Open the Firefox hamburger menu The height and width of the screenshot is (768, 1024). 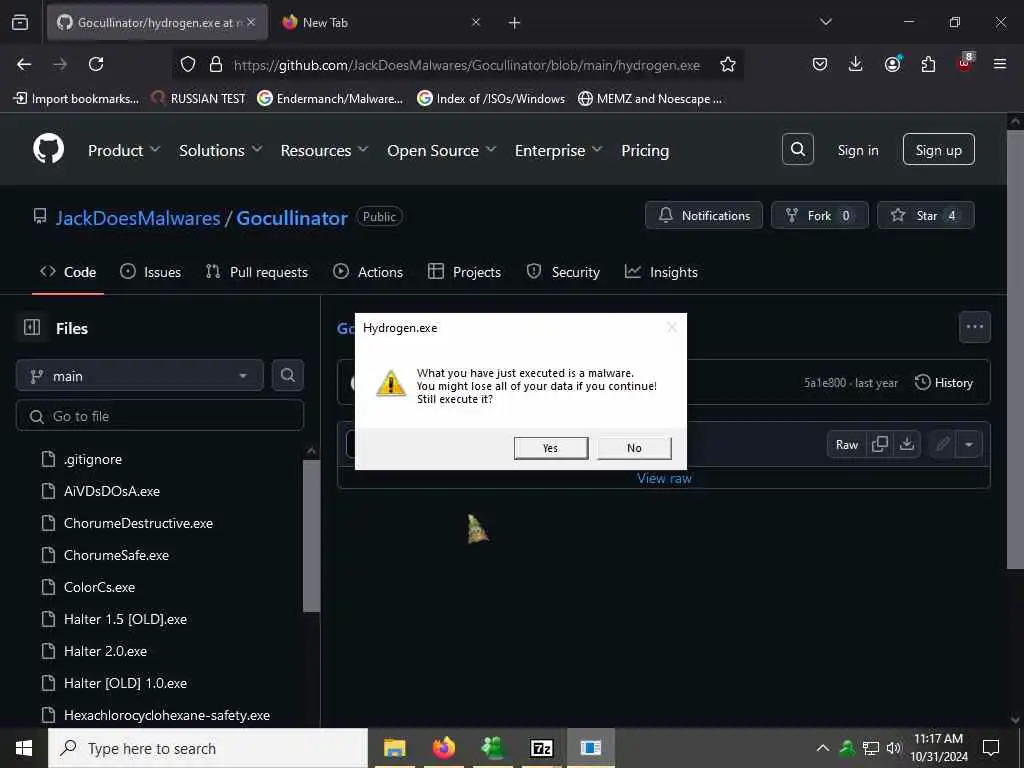tap(1000, 64)
